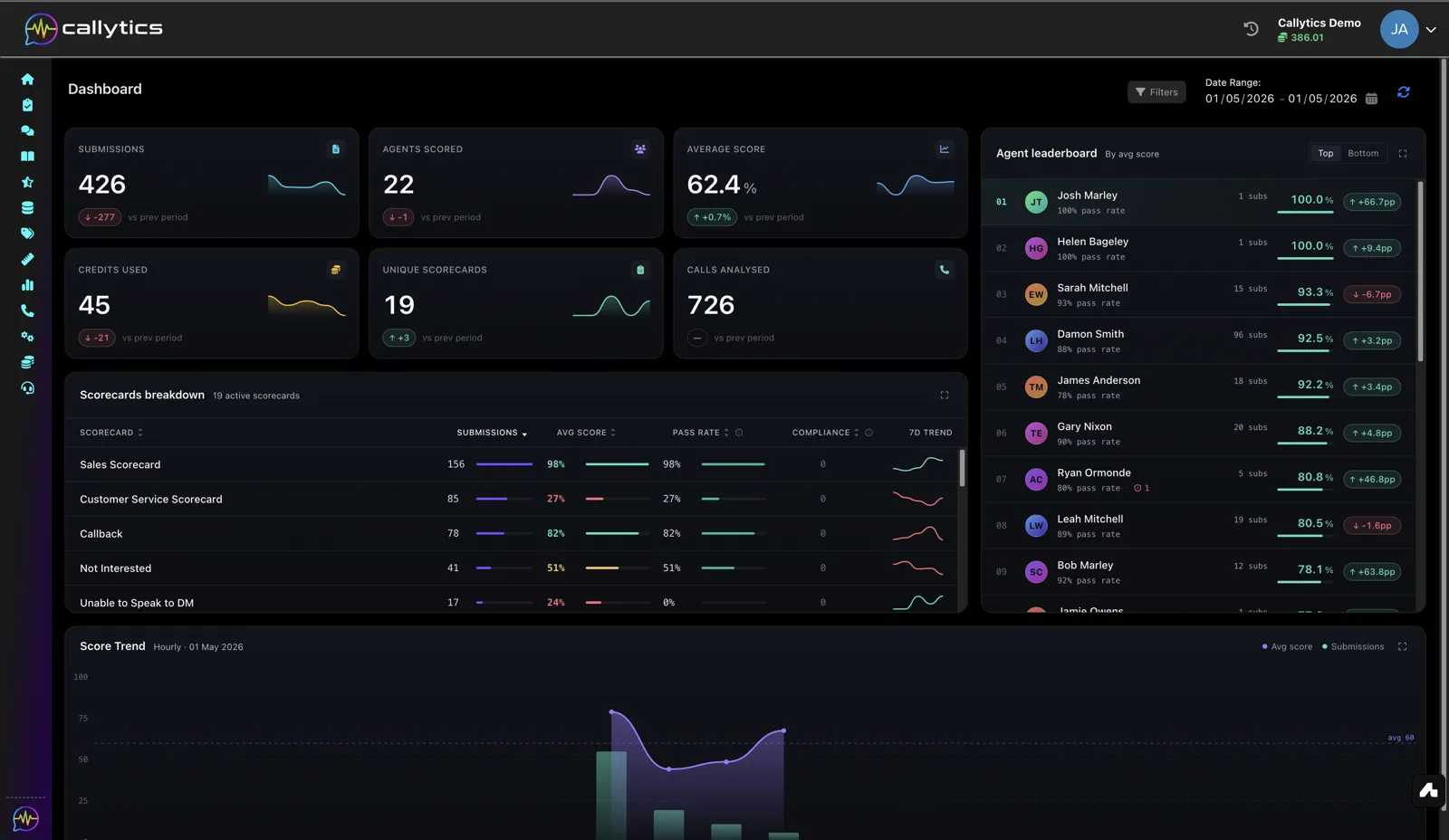Viewport: 1449px width, 840px height.
Task: Open the headset support sidebar icon
Action: [27, 388]
